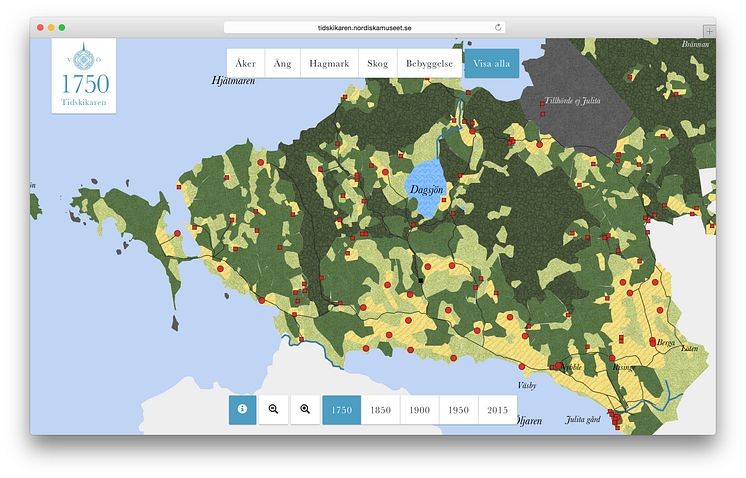
Task: Switch to the 1850 map
Action: pyautogui.click(x=380, y=410)
